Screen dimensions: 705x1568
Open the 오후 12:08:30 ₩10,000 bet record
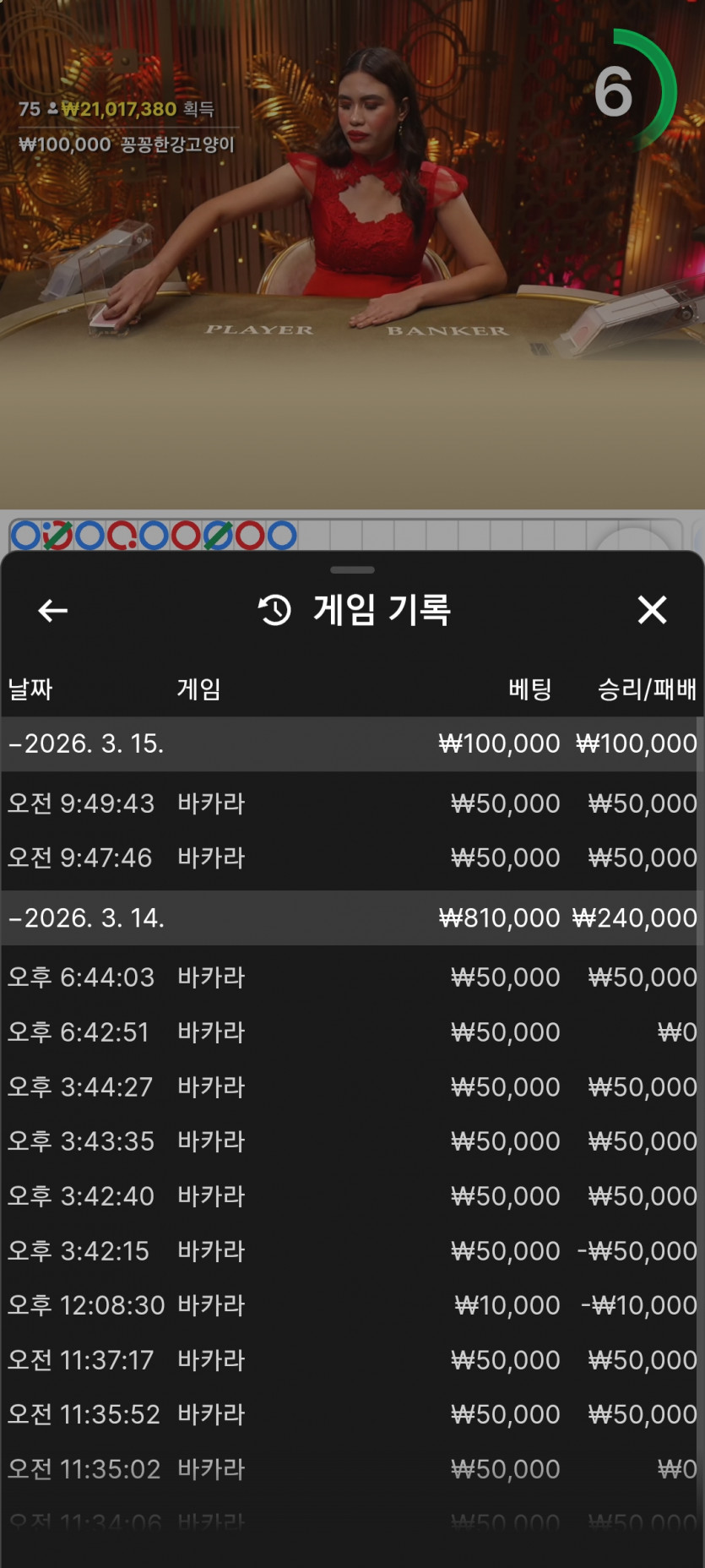[x=352, y=1305]
